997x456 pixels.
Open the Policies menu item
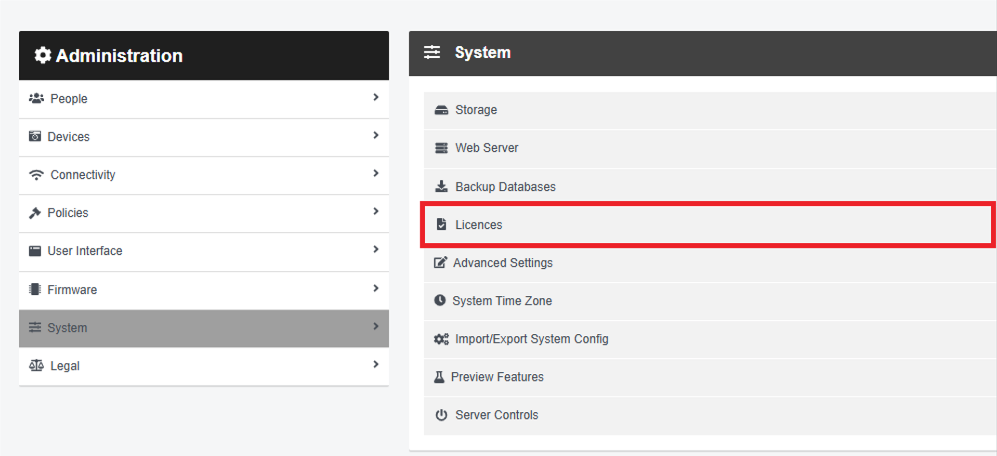coord(204,213)
